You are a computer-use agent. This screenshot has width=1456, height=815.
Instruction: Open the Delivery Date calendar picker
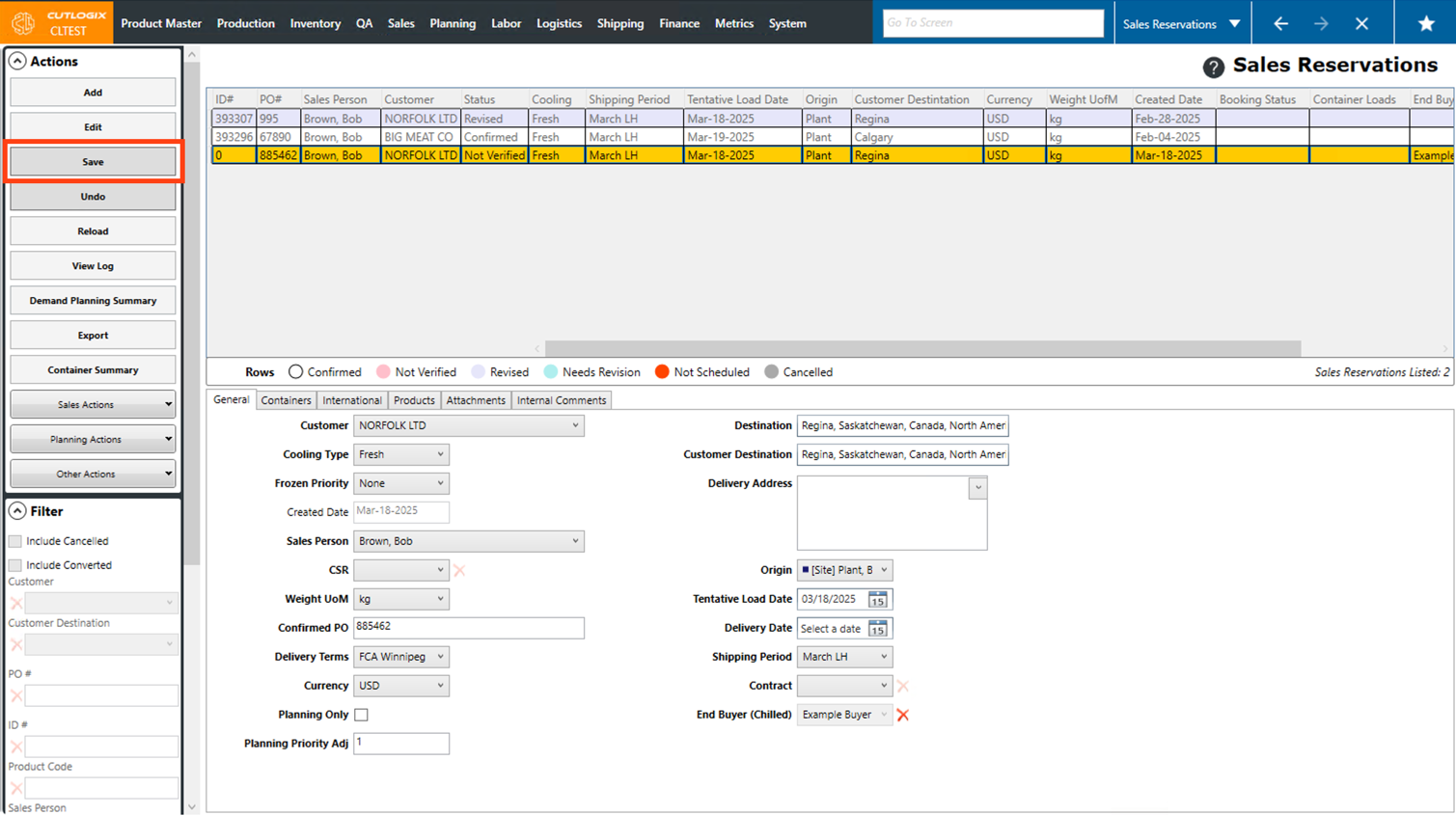[877, 629]
